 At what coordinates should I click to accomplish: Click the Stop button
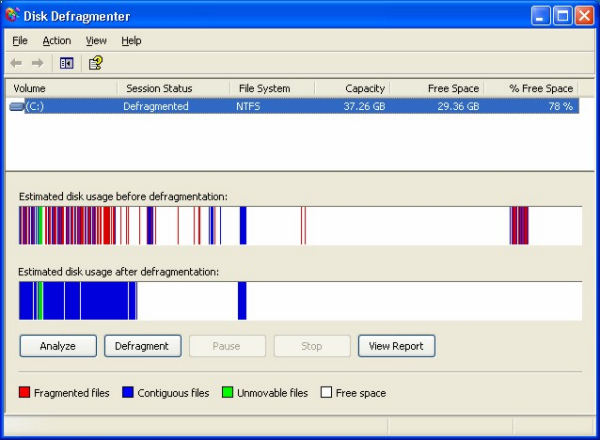point(312,346)
